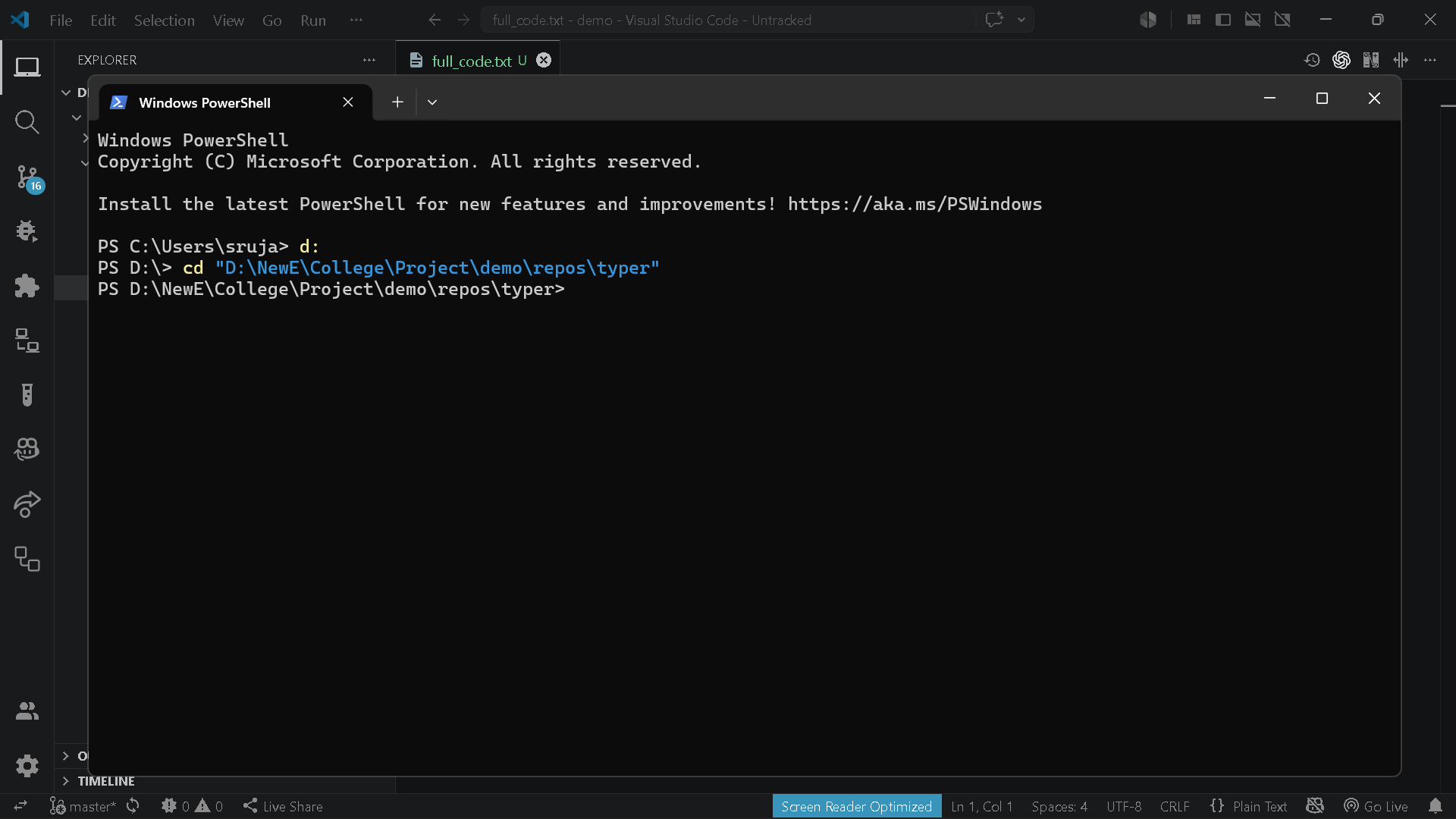
Task: Go forward using the navigation arrow
Action: [464, 20]
